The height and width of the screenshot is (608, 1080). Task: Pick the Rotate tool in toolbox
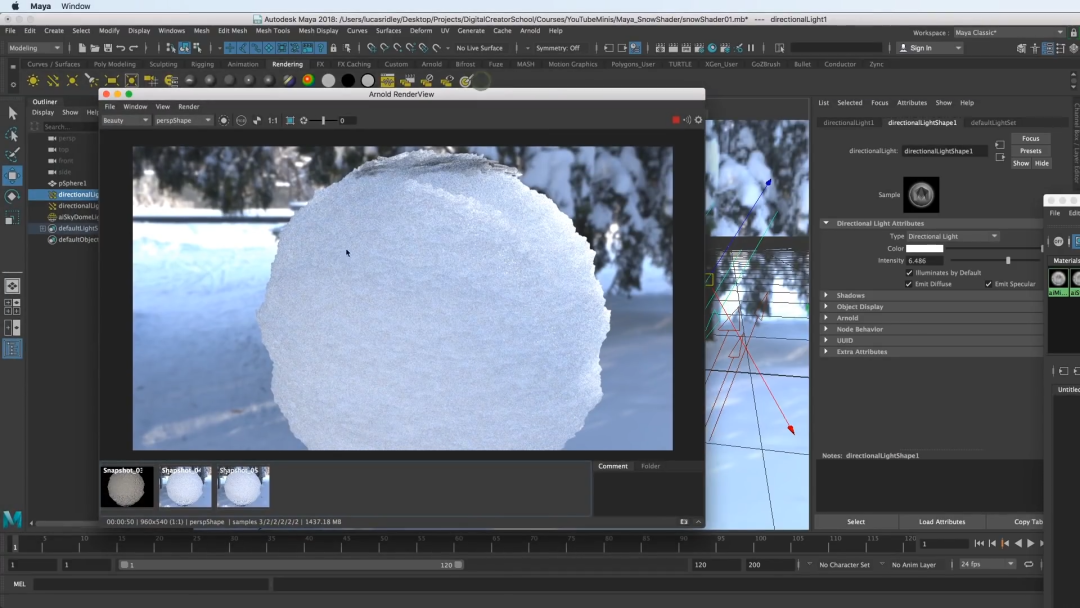12,197
